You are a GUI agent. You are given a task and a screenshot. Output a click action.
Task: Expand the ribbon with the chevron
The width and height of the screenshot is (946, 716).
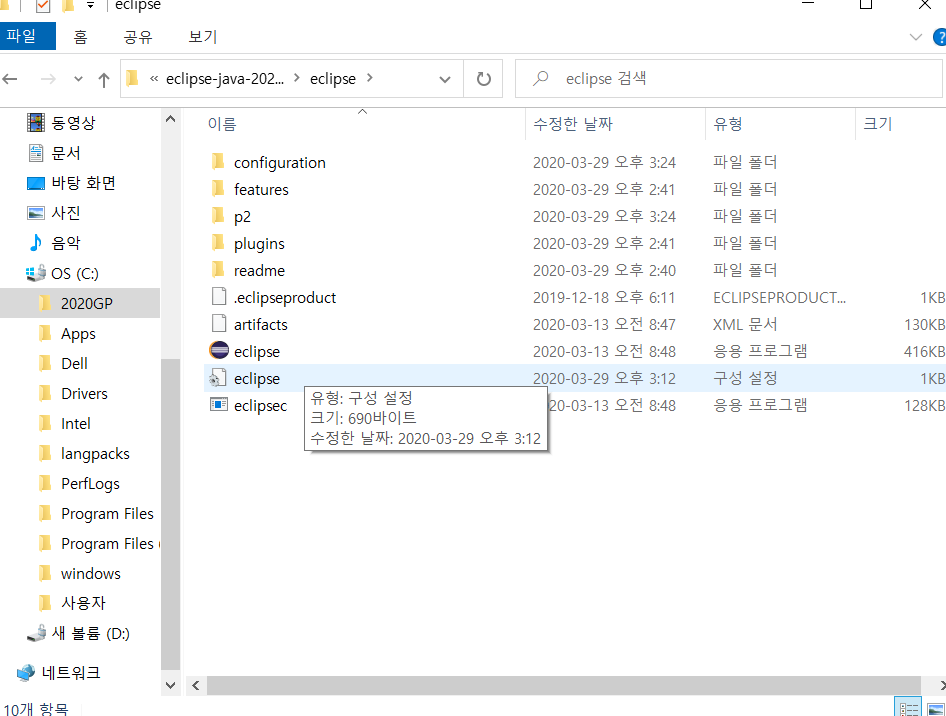coord(915,37)
